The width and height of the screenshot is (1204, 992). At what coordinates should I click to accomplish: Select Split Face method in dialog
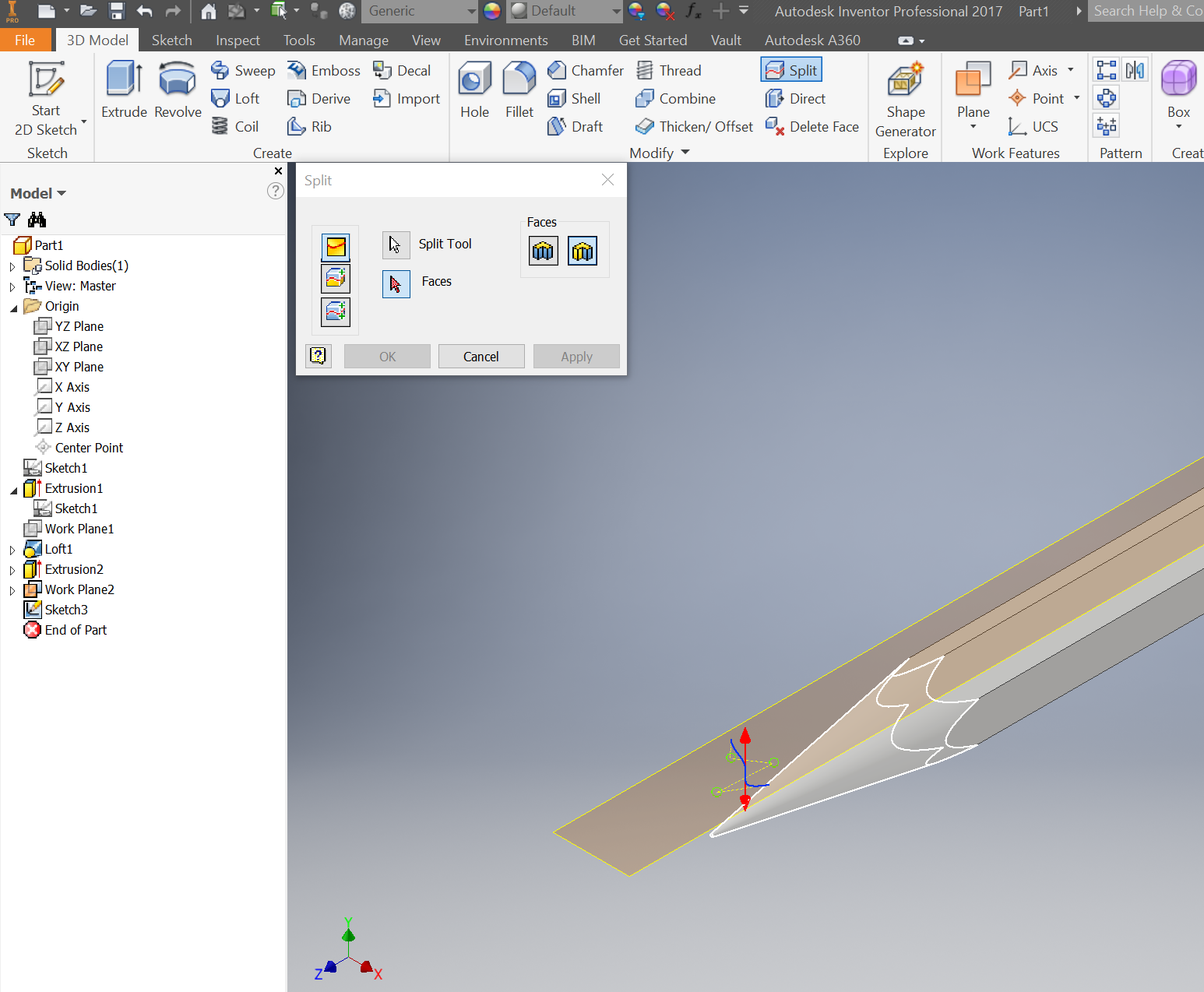point(336,247)
